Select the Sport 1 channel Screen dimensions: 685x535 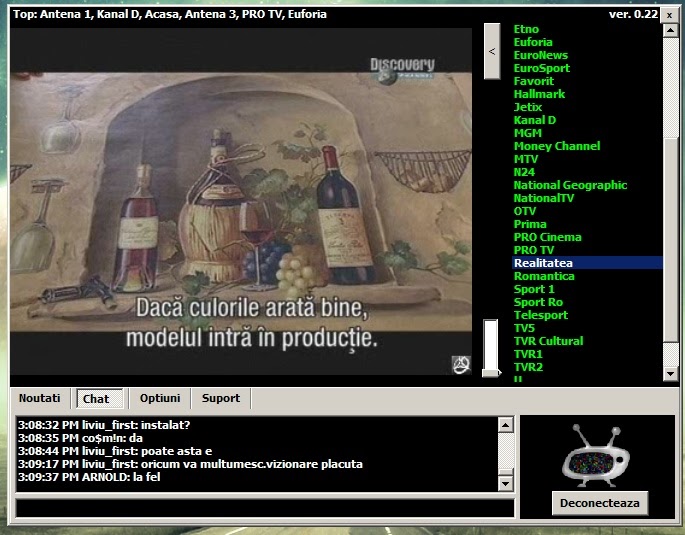tap(534, 289)
